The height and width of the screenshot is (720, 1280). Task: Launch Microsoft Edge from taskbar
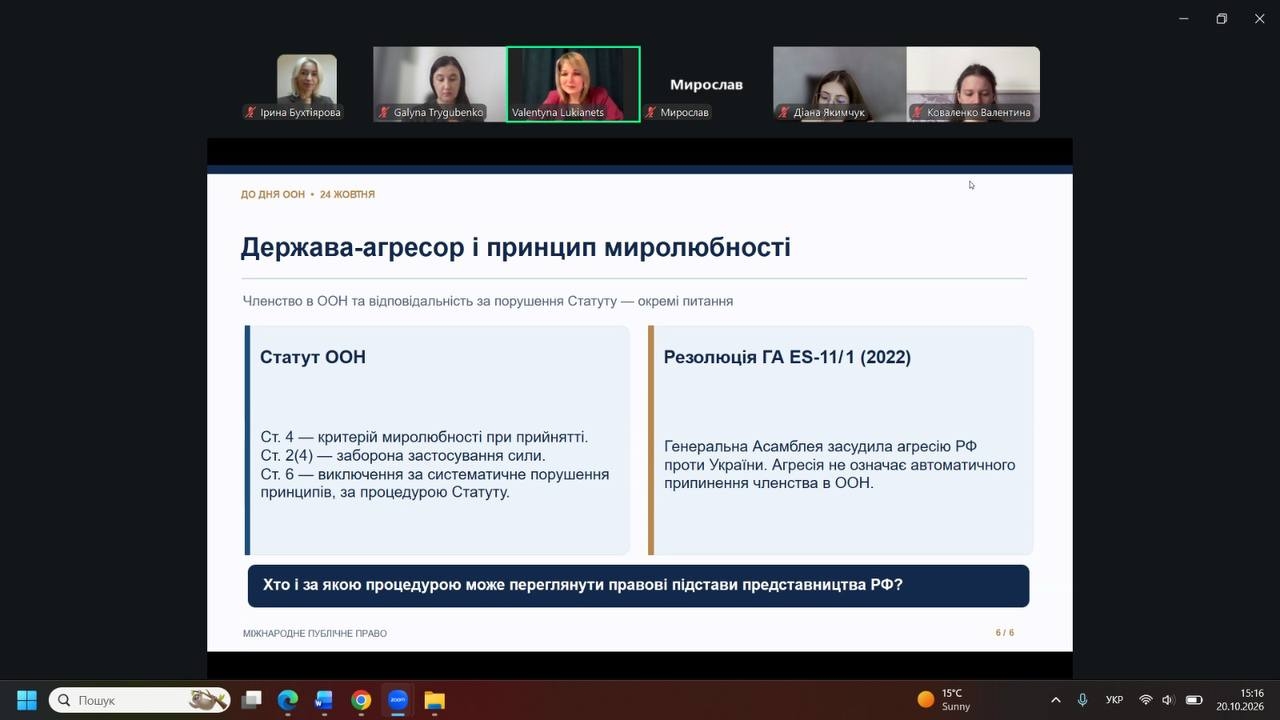pos(288,700)
